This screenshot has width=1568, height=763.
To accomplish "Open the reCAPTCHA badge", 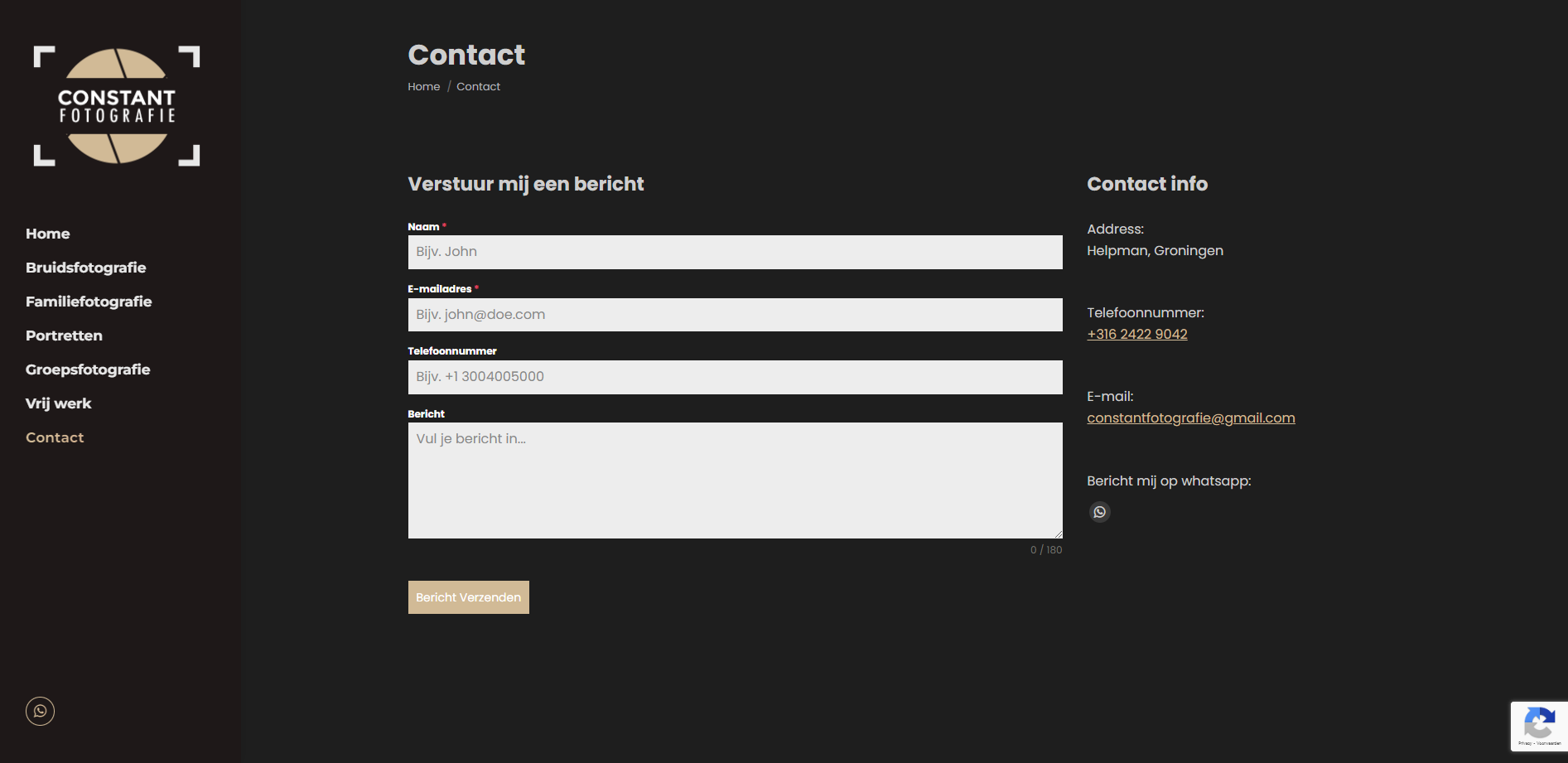I will (1539, 727).
